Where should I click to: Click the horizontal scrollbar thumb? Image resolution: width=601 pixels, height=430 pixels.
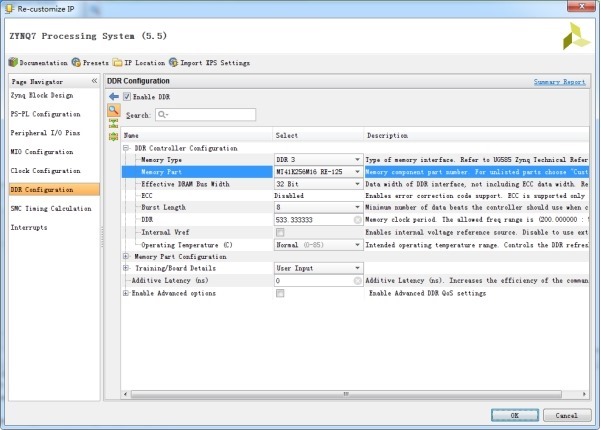click(x=346, y=394)
